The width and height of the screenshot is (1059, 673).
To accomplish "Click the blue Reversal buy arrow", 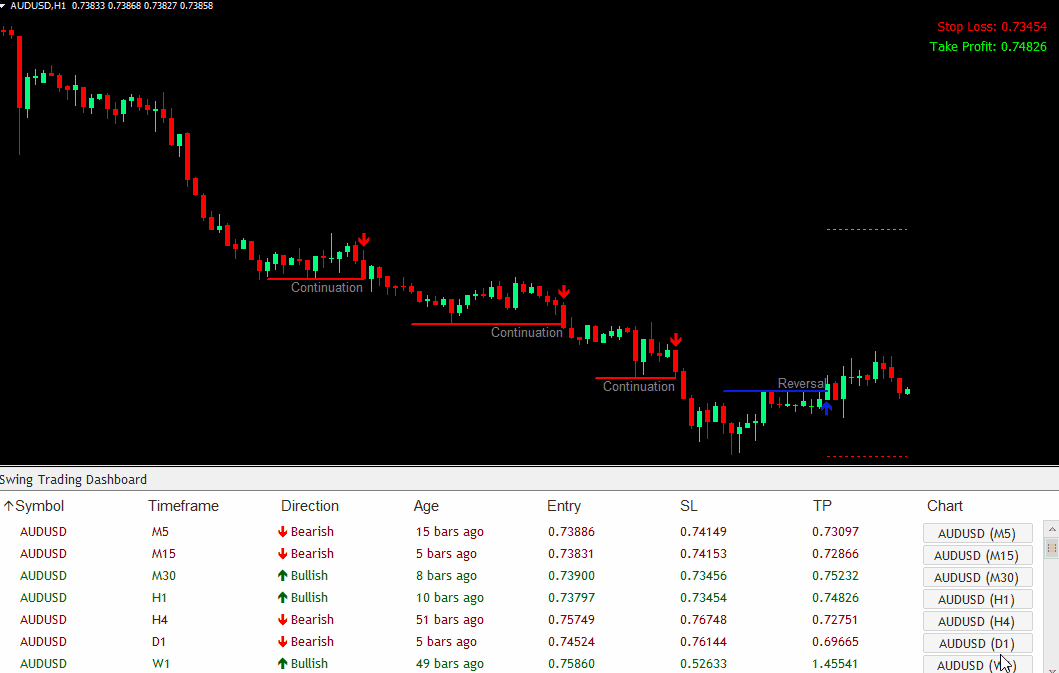I will [x=827, y=407].
